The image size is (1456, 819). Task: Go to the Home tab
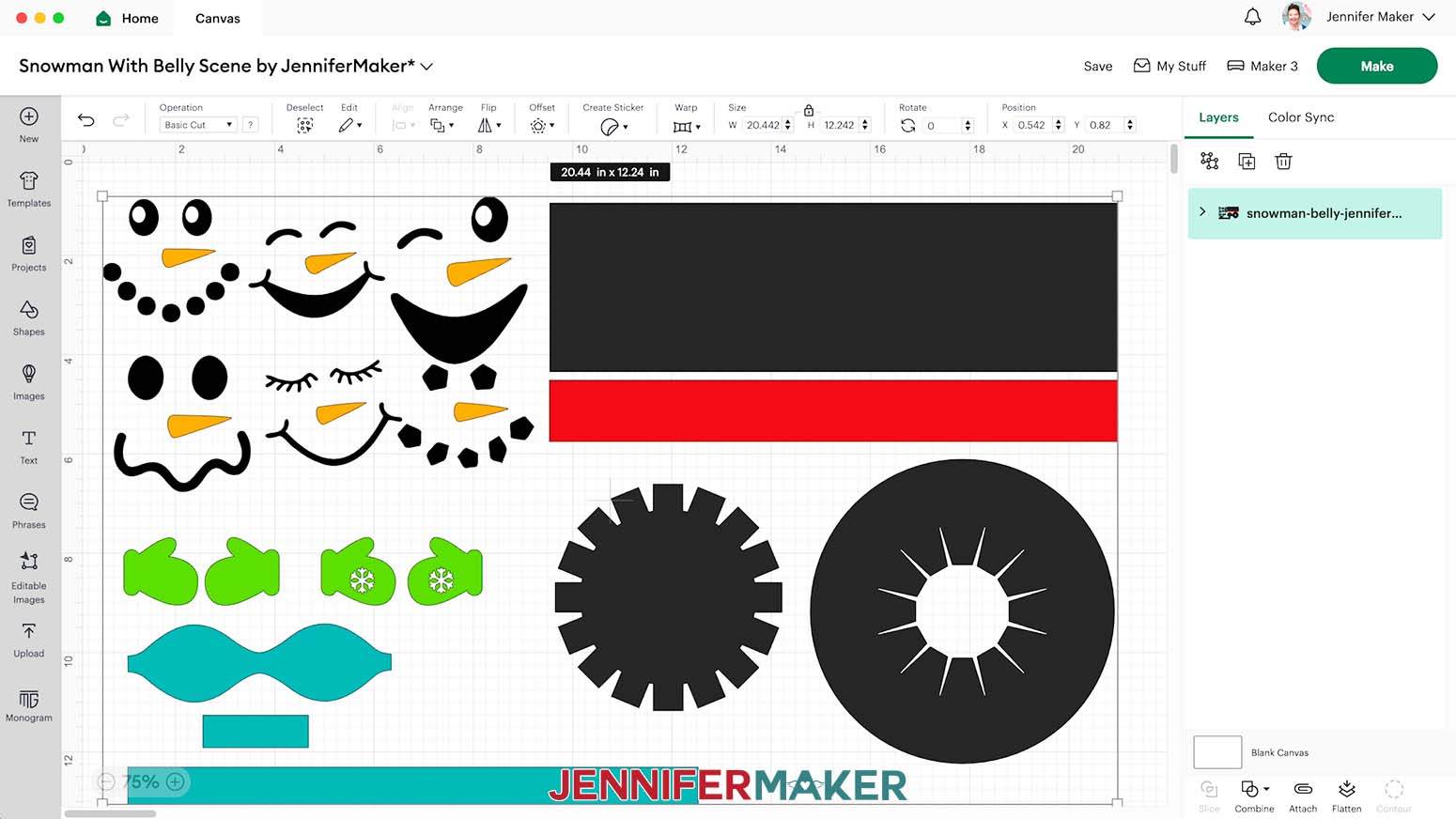[128, 18]
